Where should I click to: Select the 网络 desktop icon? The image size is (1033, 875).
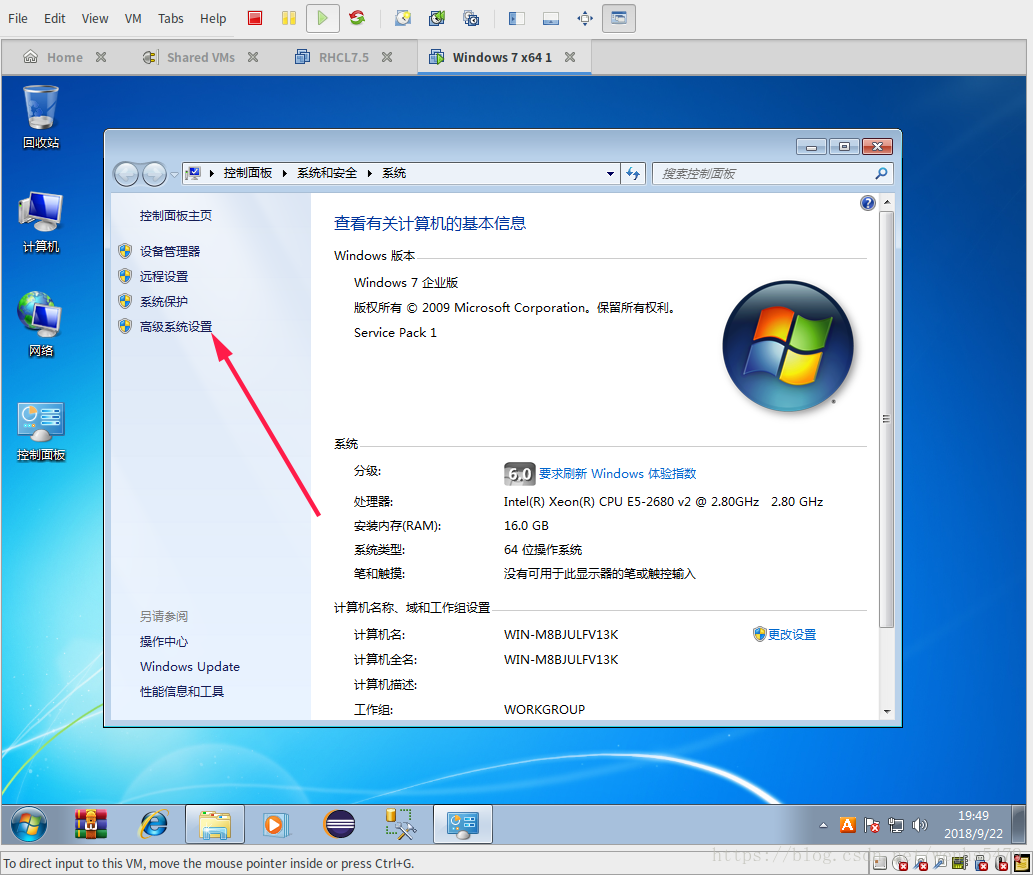click(x=41, y=325)
